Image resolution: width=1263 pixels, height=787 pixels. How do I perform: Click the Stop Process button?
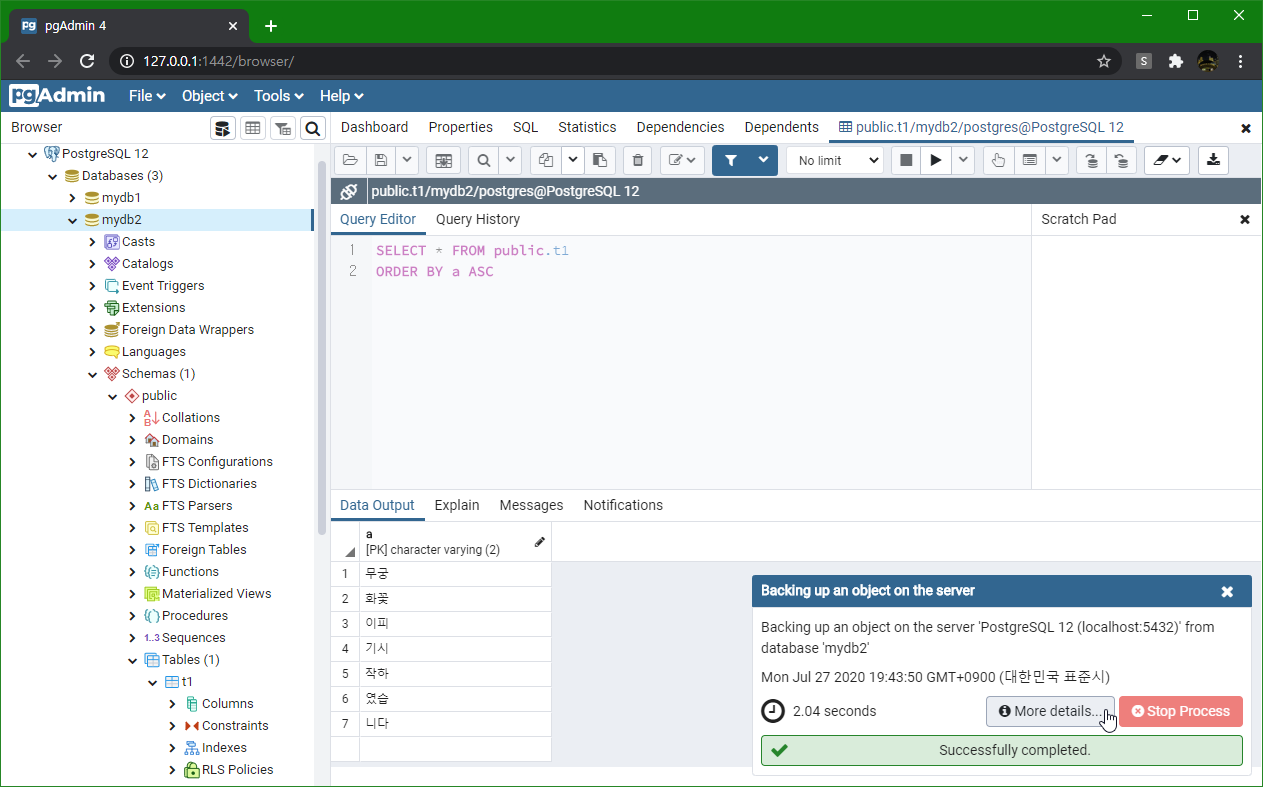tap(1181, 711)
